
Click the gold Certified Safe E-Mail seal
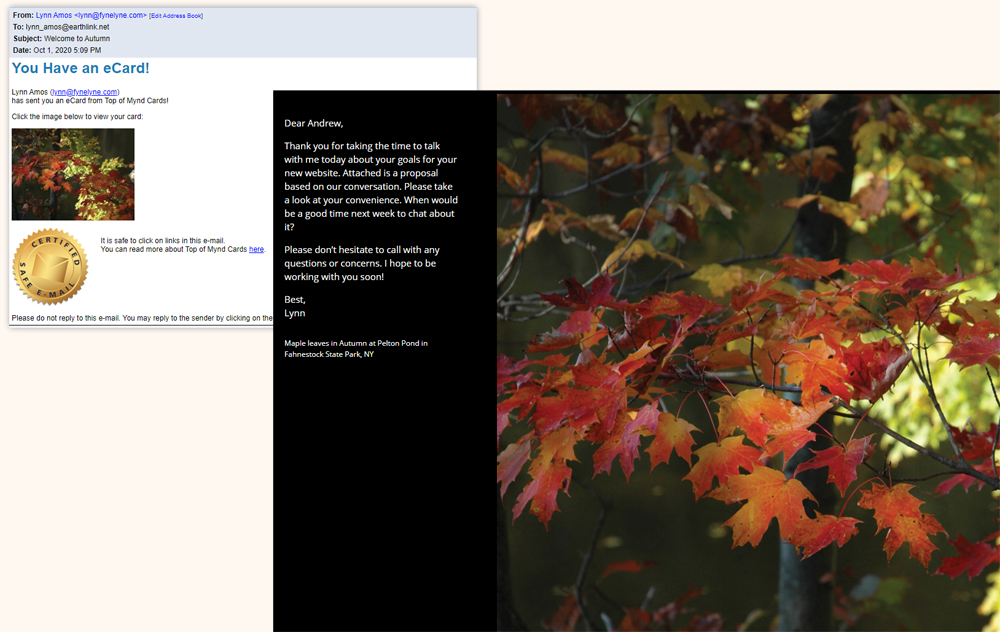pyautogui.click(x=50, y=267)
